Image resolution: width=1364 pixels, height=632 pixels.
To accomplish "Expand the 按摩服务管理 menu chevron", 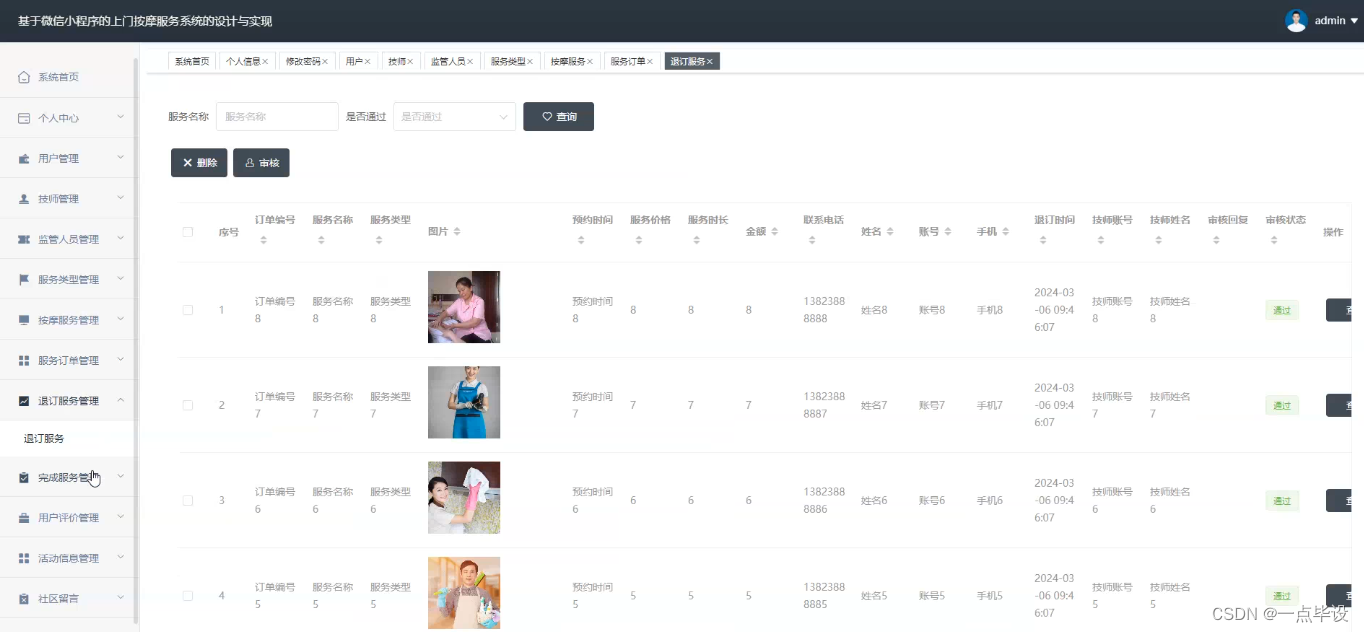I will 120,320.
